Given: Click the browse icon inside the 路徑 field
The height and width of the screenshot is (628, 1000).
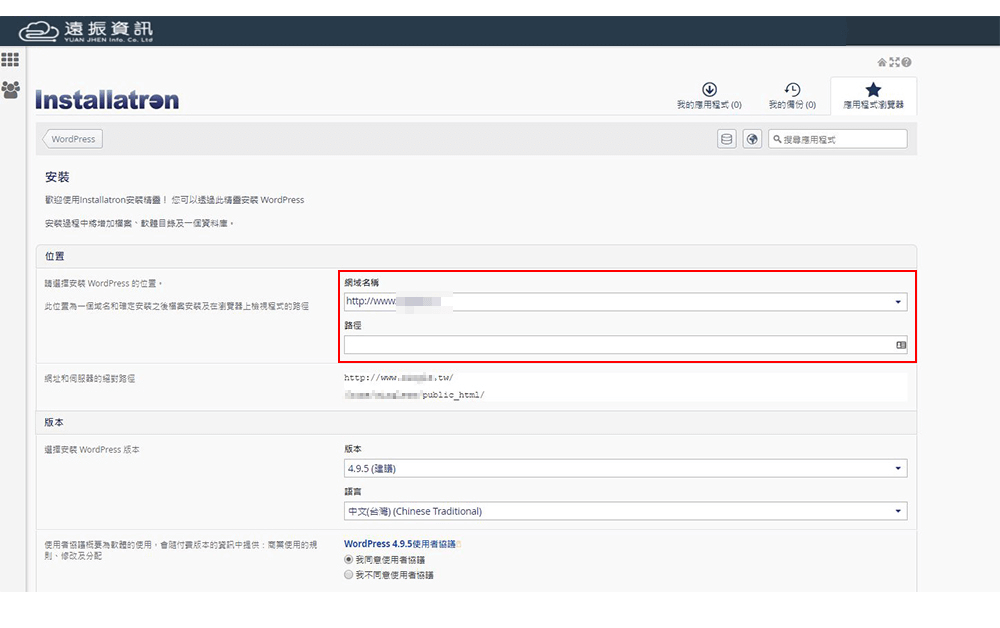Looking at the screenshot, I should (901, 345).
